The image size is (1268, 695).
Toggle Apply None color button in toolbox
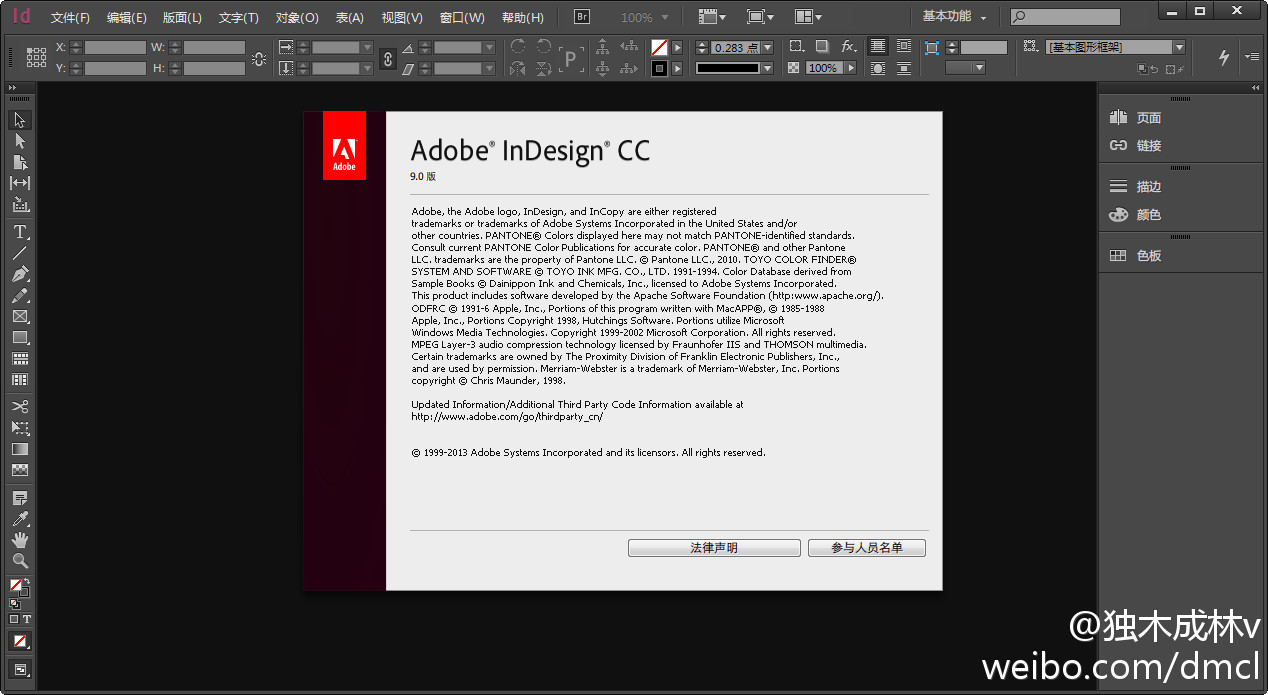tap(20, 641)
